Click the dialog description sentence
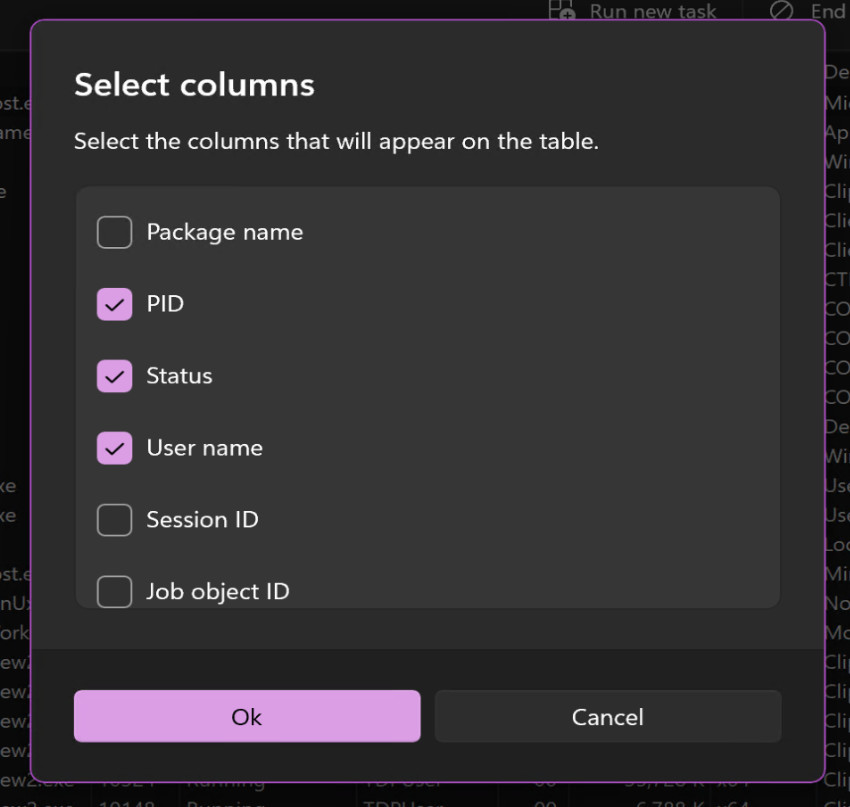The height and width of the screenshot is (807, 850). pyautogui.click(x=336, y=141)
